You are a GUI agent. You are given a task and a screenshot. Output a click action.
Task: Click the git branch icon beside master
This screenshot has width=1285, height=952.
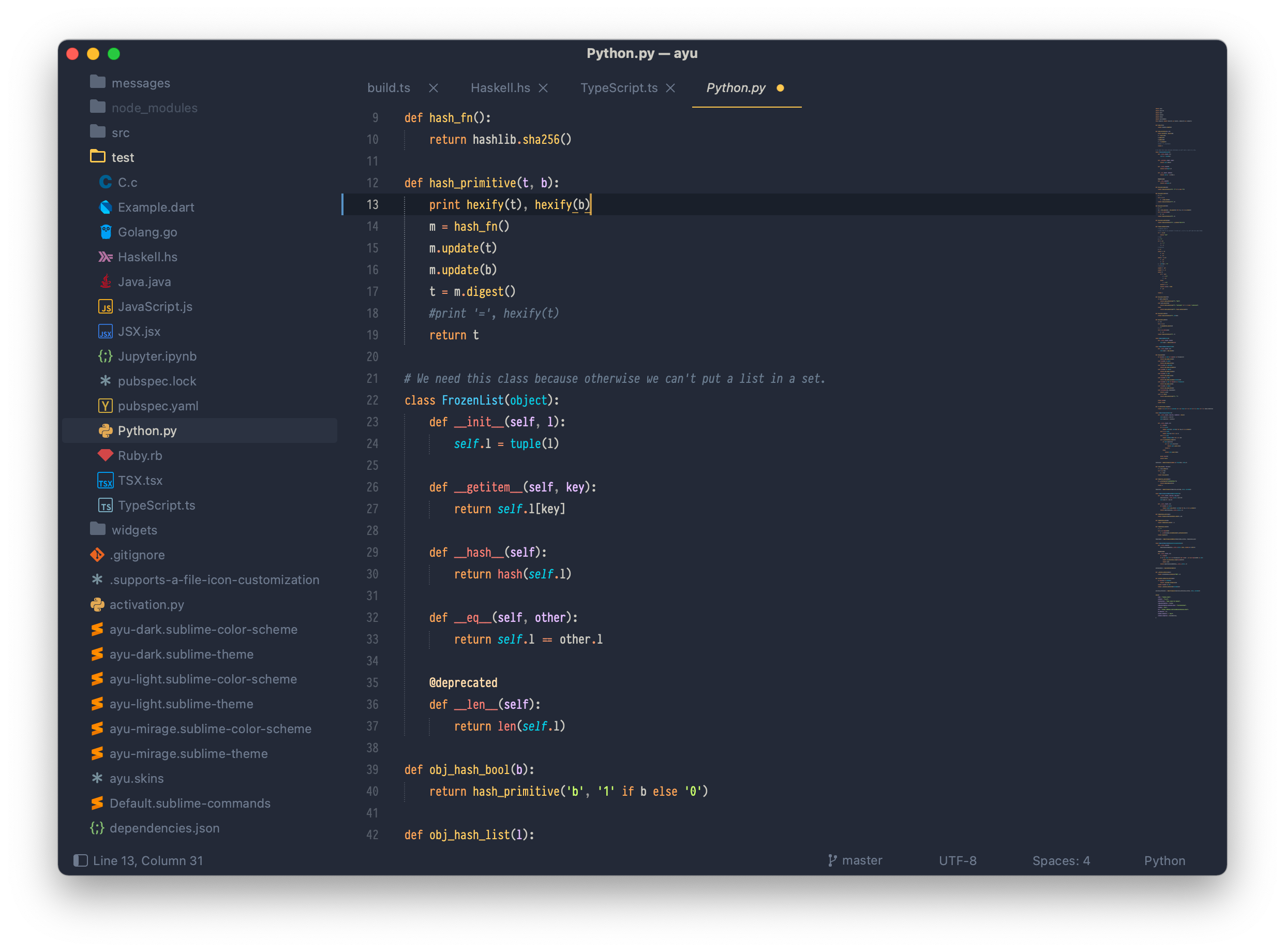(832, 860)
